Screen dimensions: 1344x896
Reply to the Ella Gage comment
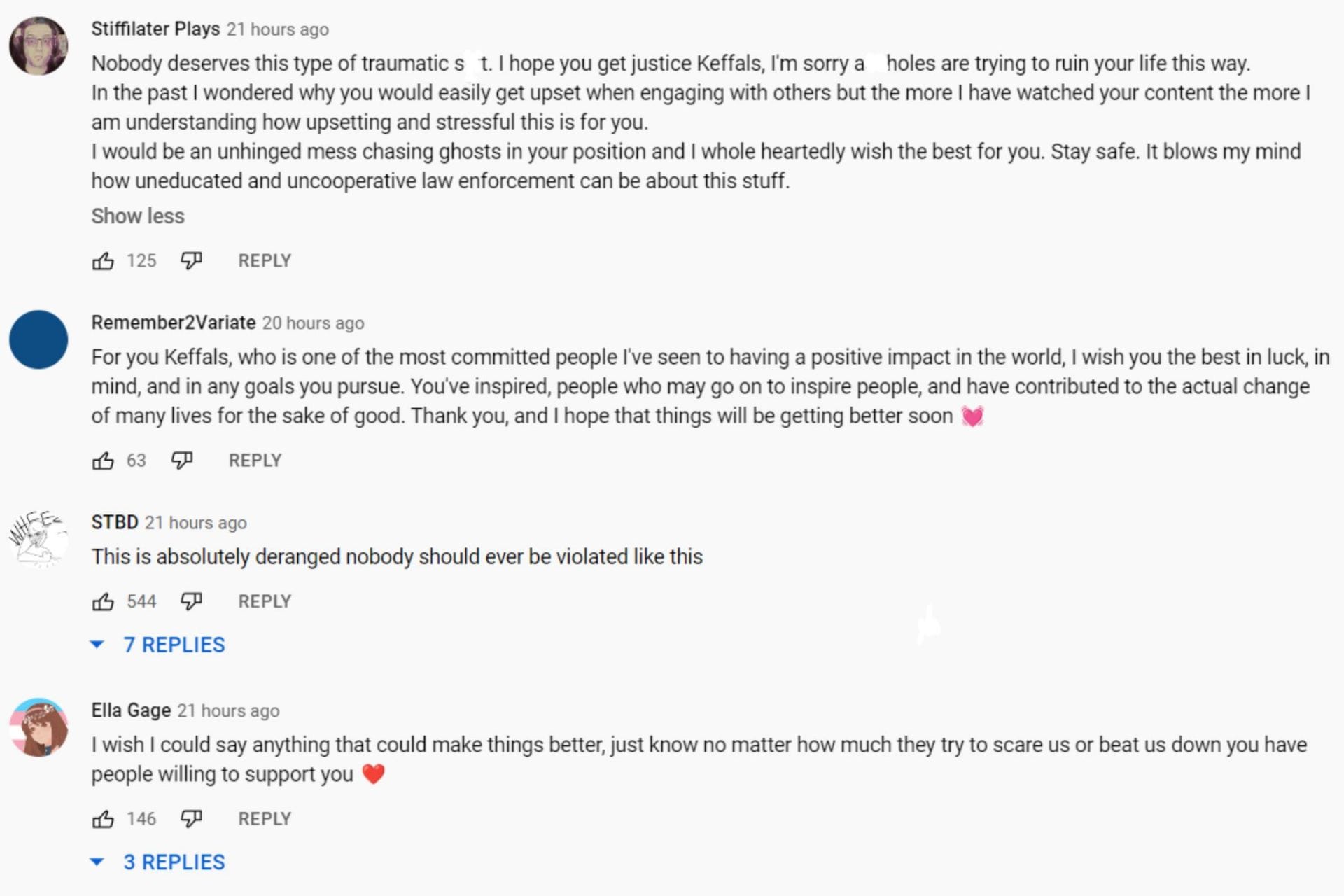tap(265, 819)
